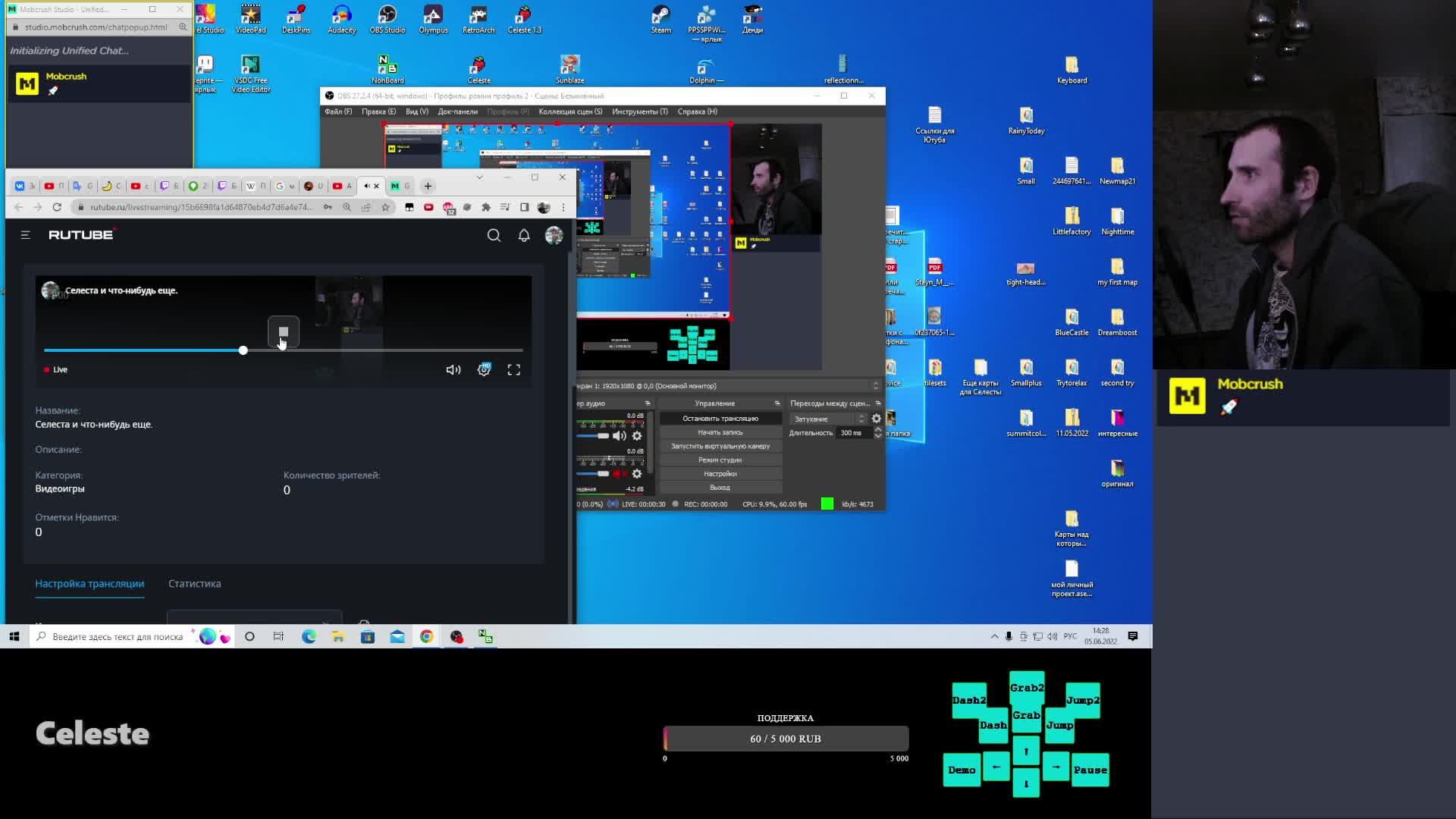This screenshot has width=1456, height=819.
Task: Click Начать запись button in OBS
Action: click(x=720, y=432)
